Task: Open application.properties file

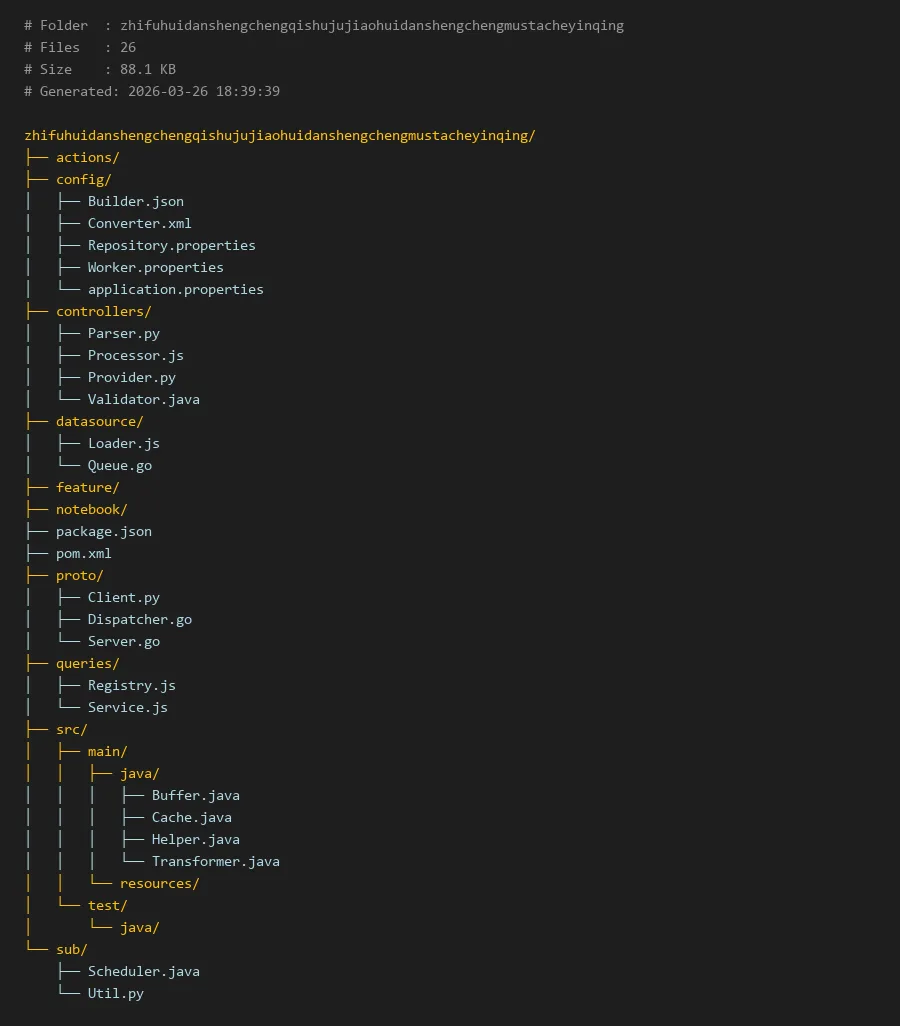Action: tap(175, 289)
